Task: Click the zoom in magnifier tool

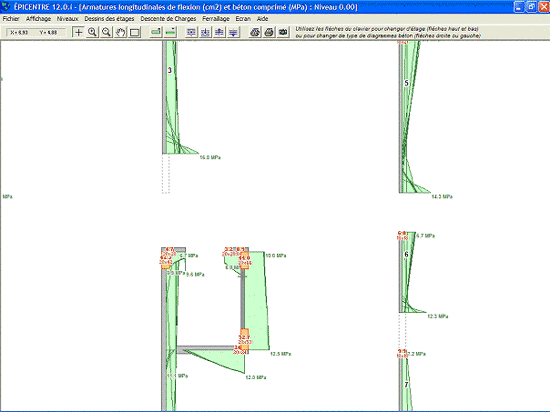Action: [92, 32]
